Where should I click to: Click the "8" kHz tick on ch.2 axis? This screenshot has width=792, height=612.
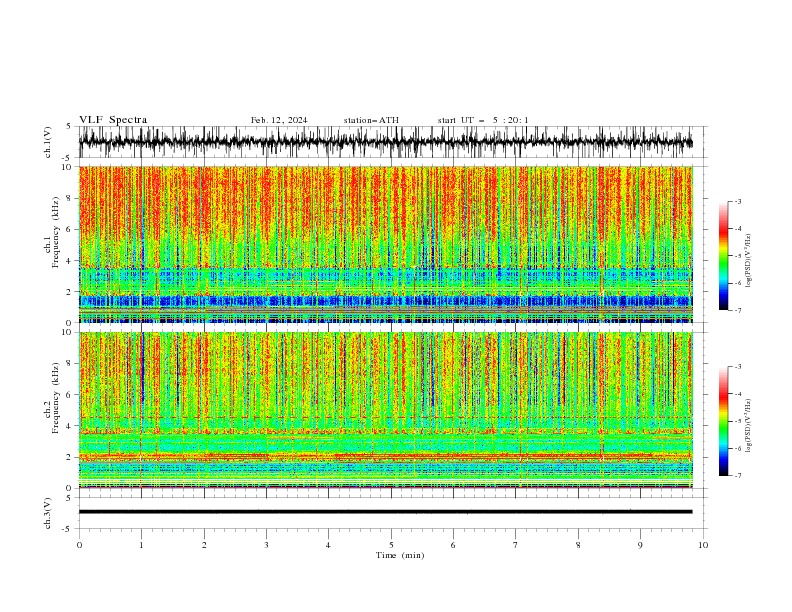pos(71,364)
